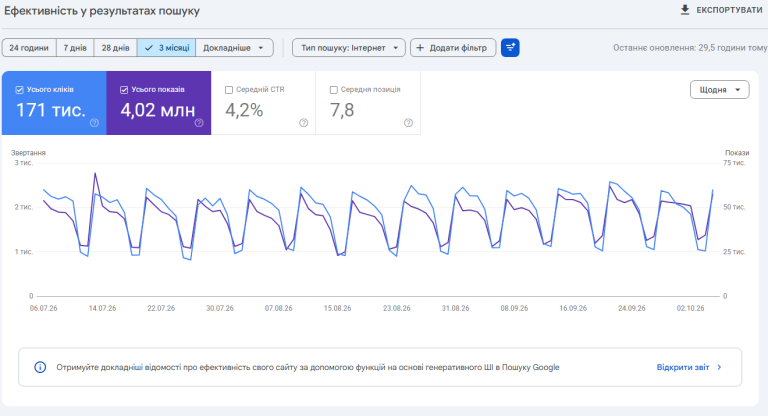768x416 pixels.
Task: Open help icon in Середня позиція card
Action: pyautogui.click(x=408, y=123)
